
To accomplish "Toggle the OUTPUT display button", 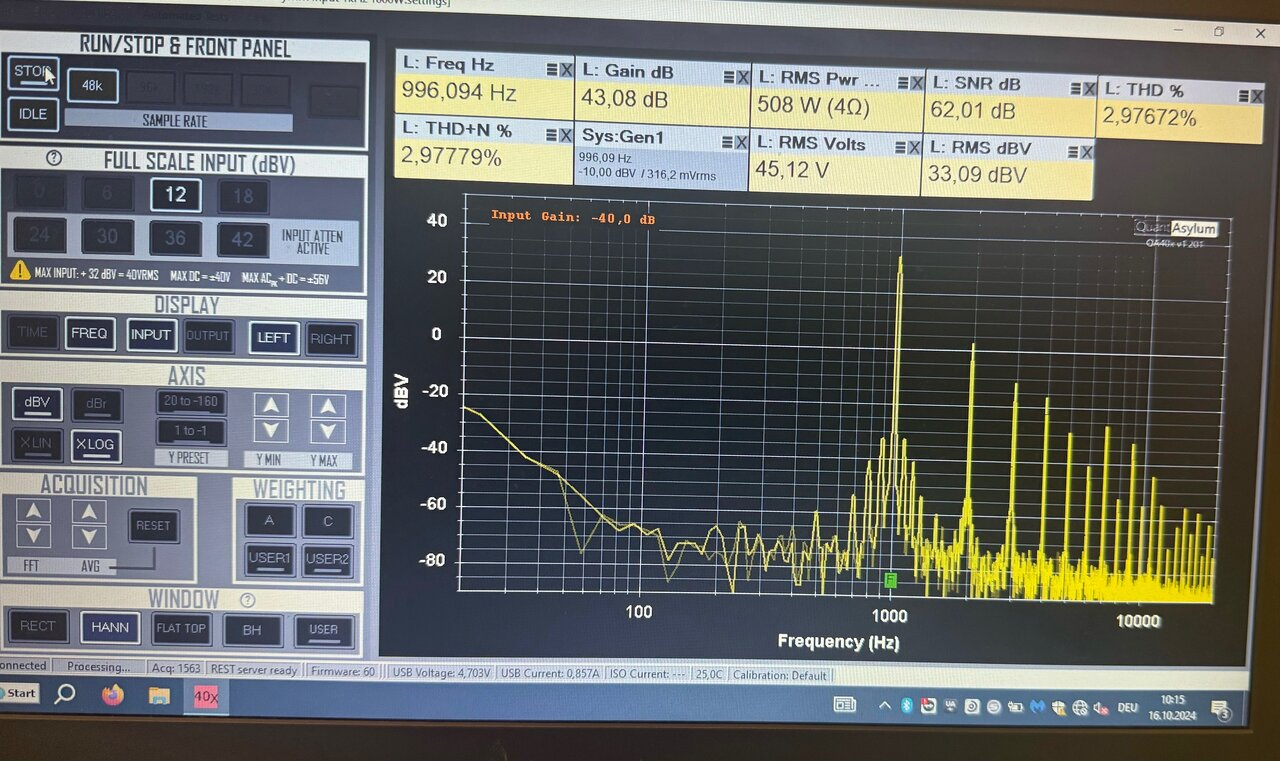I will [208, 336].
